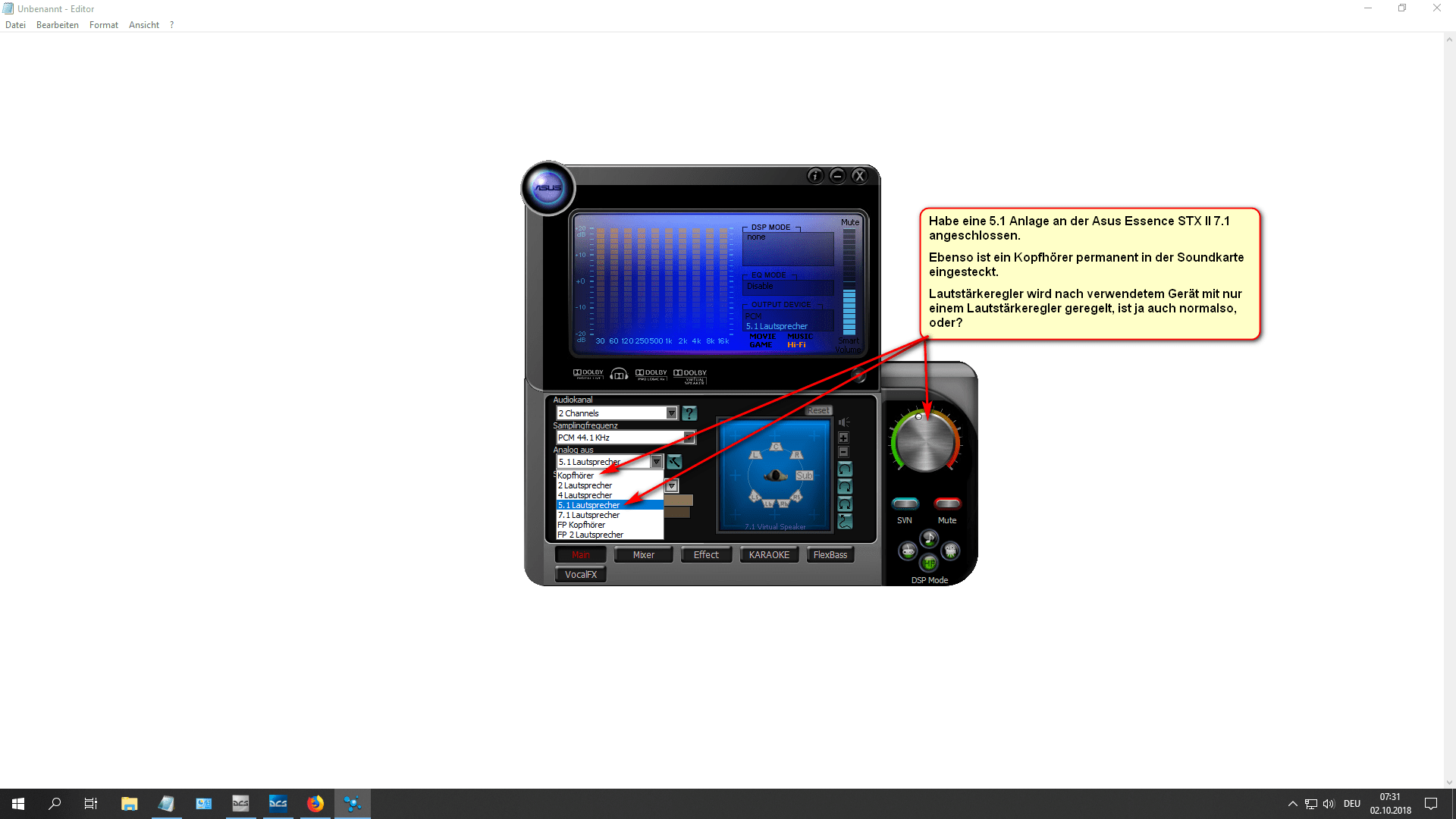Open File Explorer from the taskbar
Viewport: 1456px width, 819px height.
(x=129, y=804)
